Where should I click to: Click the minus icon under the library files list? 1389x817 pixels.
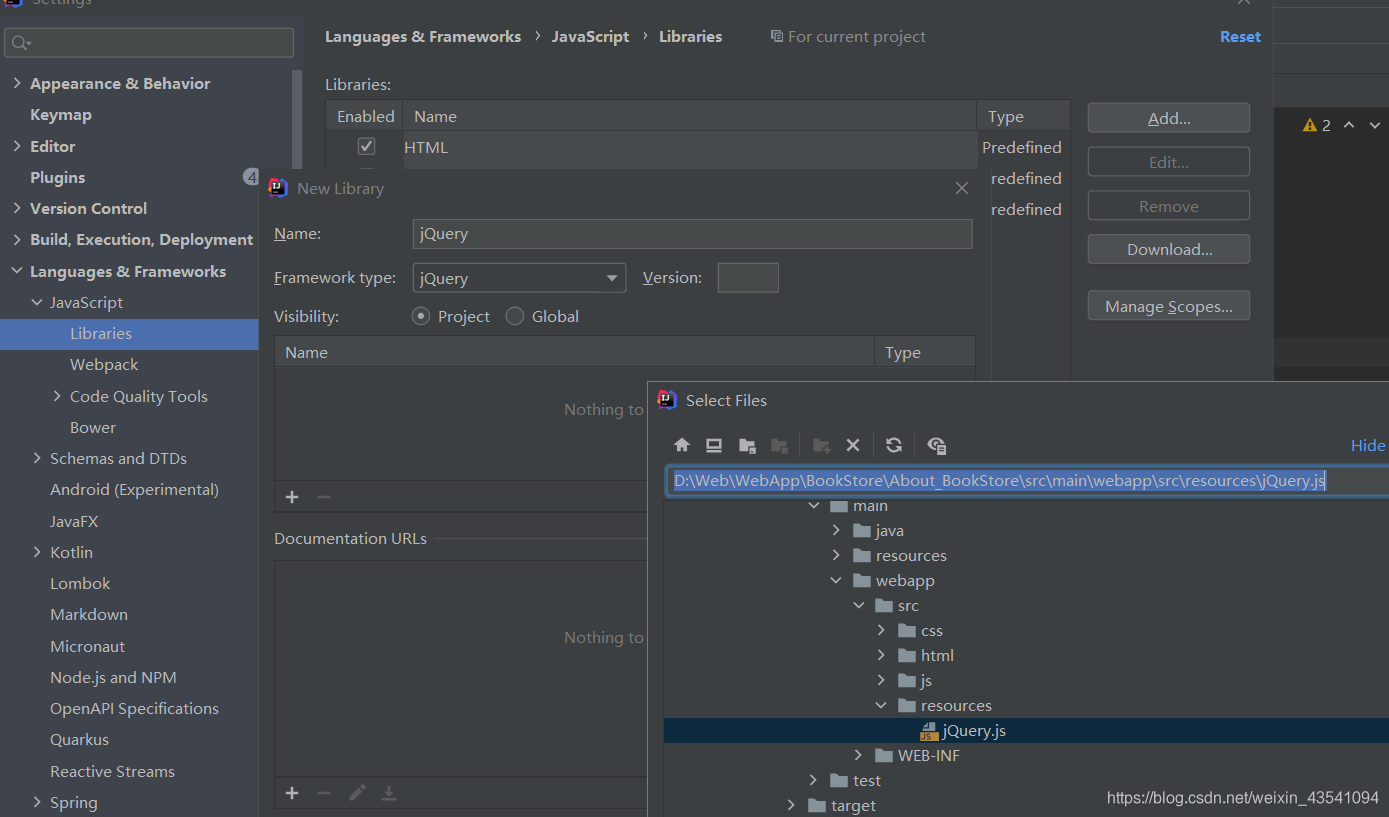[323, 497]
